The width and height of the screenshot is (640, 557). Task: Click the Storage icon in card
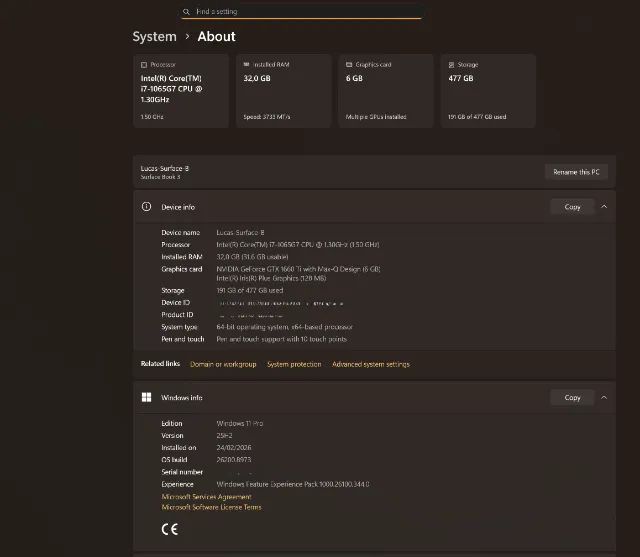point(451,64)
